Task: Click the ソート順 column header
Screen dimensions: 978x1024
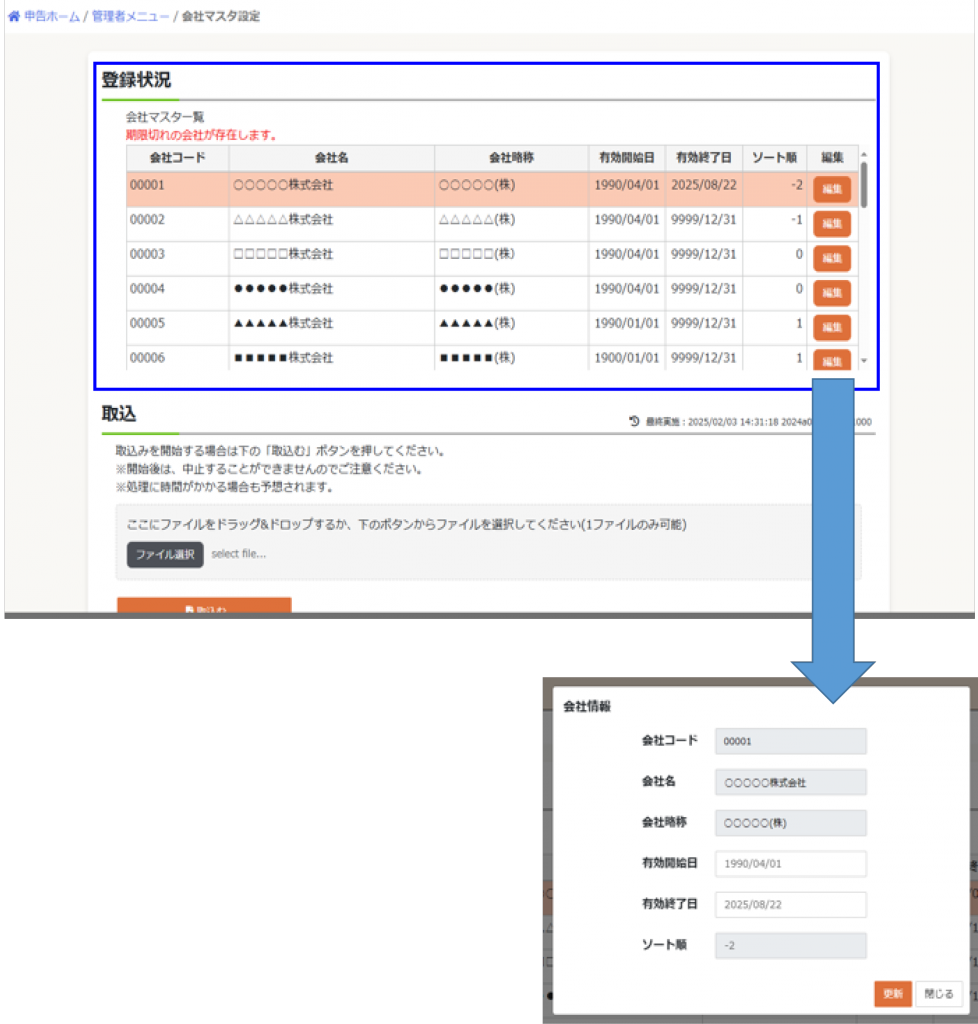Action: [774, 158]
